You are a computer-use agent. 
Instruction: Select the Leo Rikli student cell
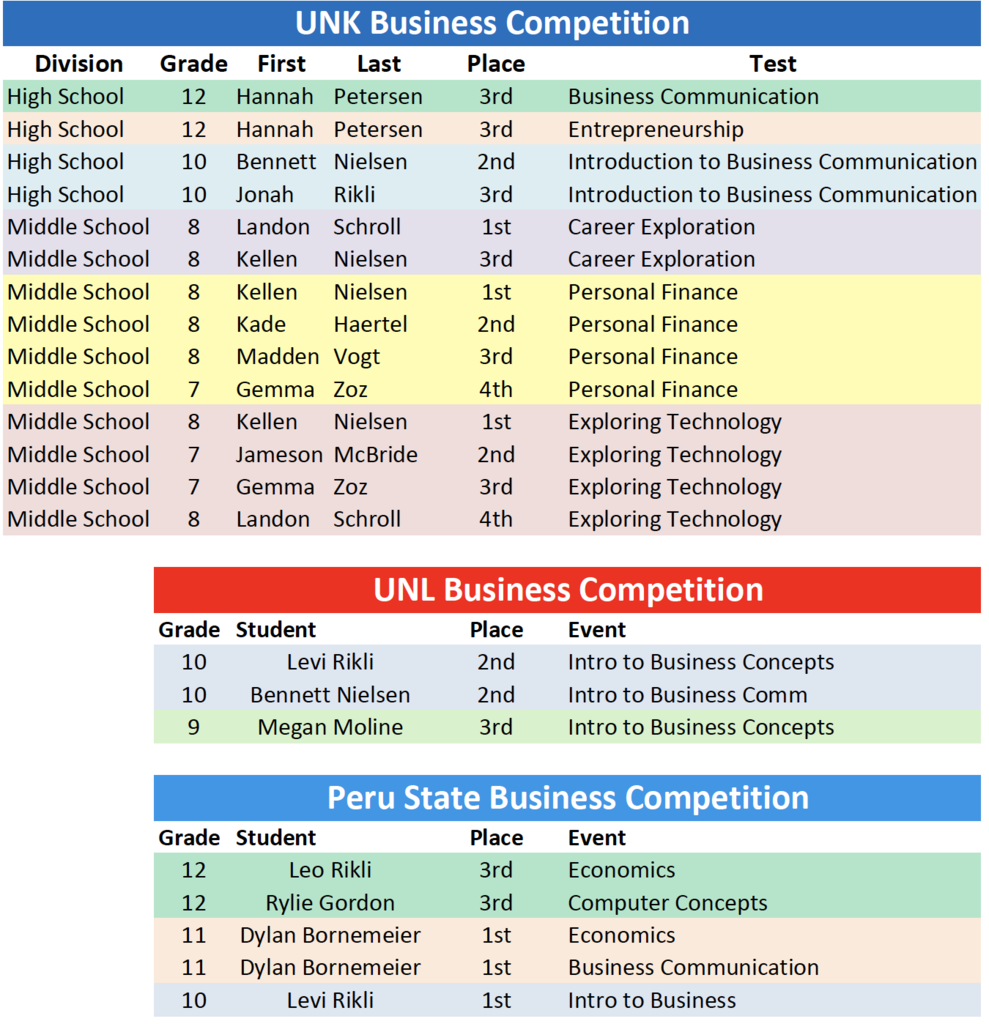point(330,870)
